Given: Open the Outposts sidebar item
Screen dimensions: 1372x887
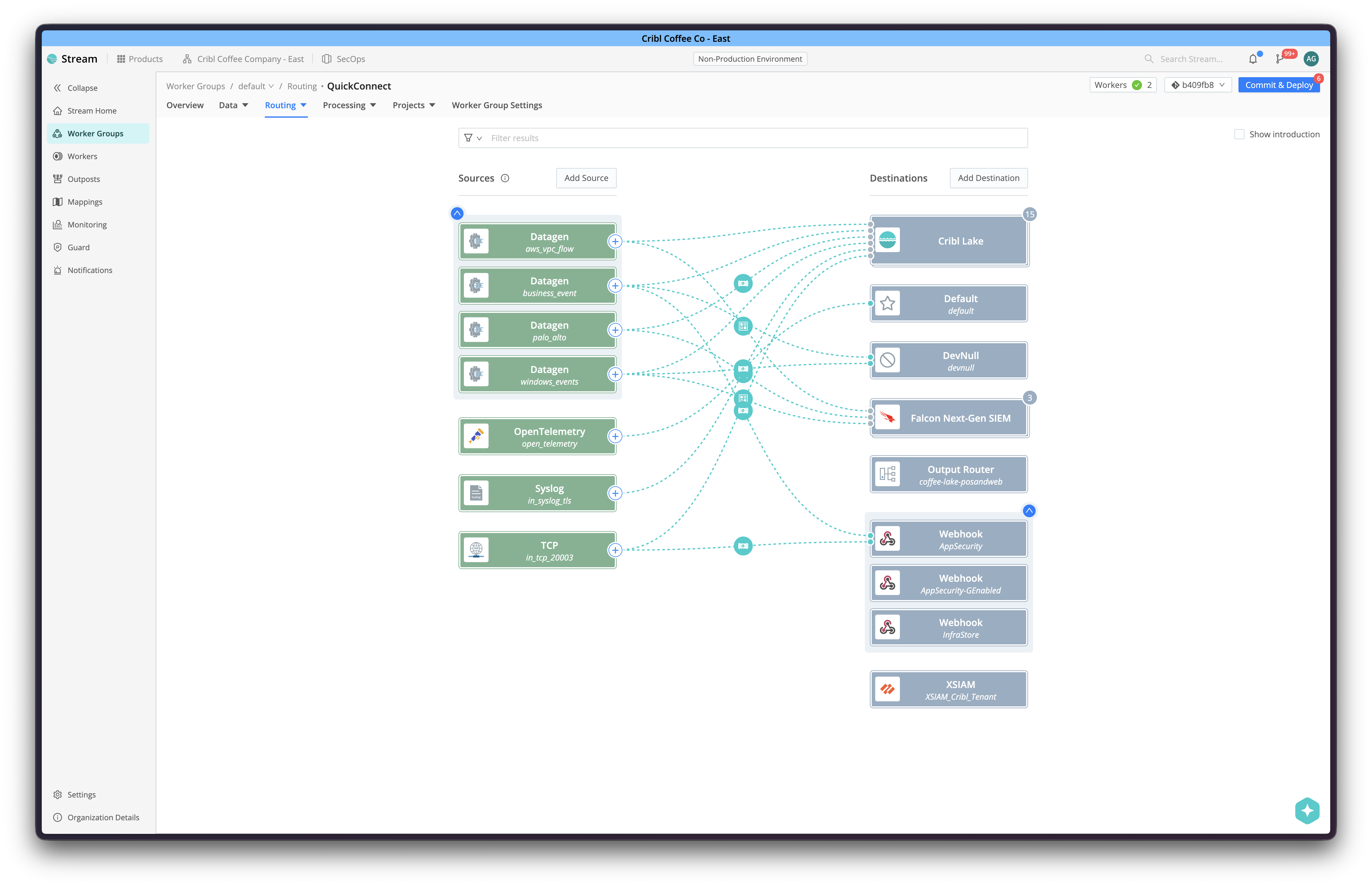Looking at the screenshot, I should 98,178.
